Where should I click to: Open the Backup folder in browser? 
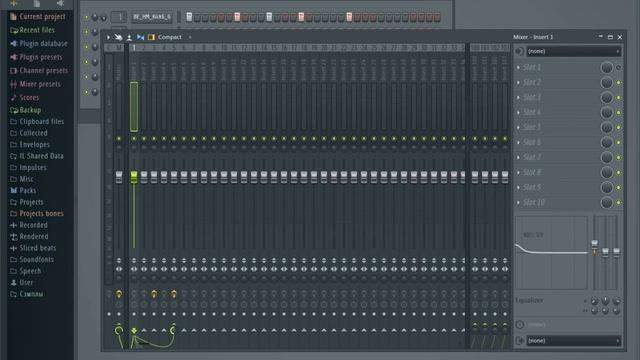point(25,110)
